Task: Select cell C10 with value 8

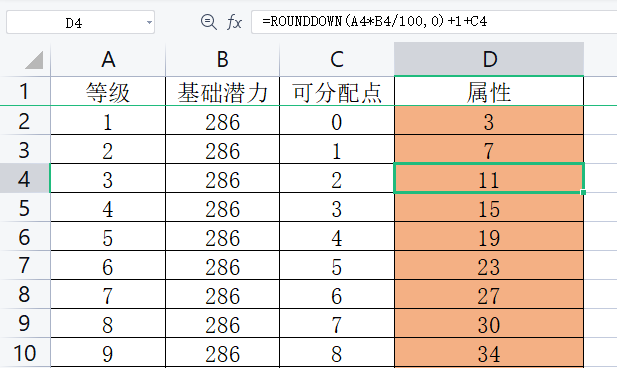Action: tap(337, 352)
